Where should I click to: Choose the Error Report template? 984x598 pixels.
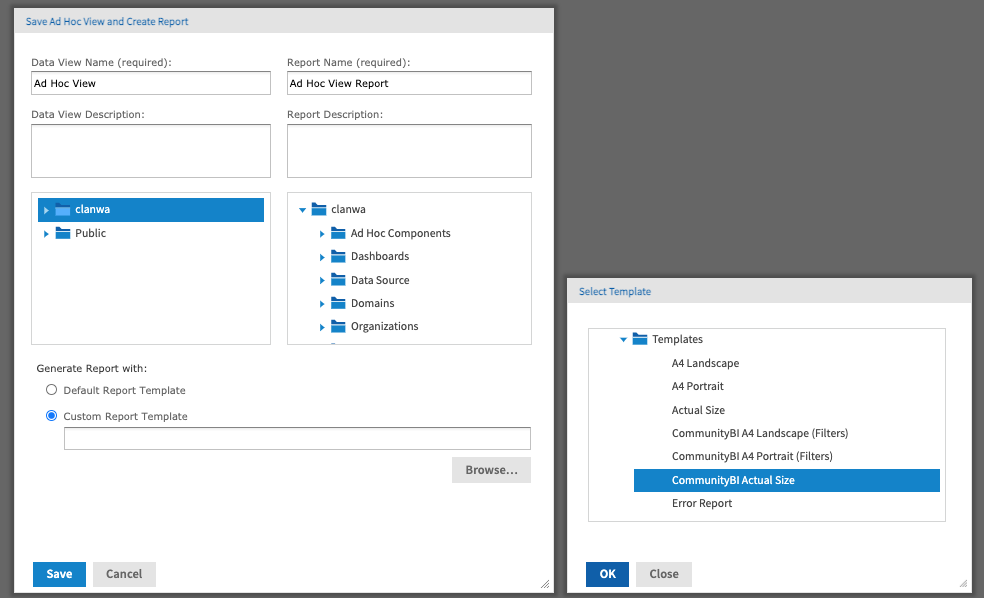tap(702, 503)
